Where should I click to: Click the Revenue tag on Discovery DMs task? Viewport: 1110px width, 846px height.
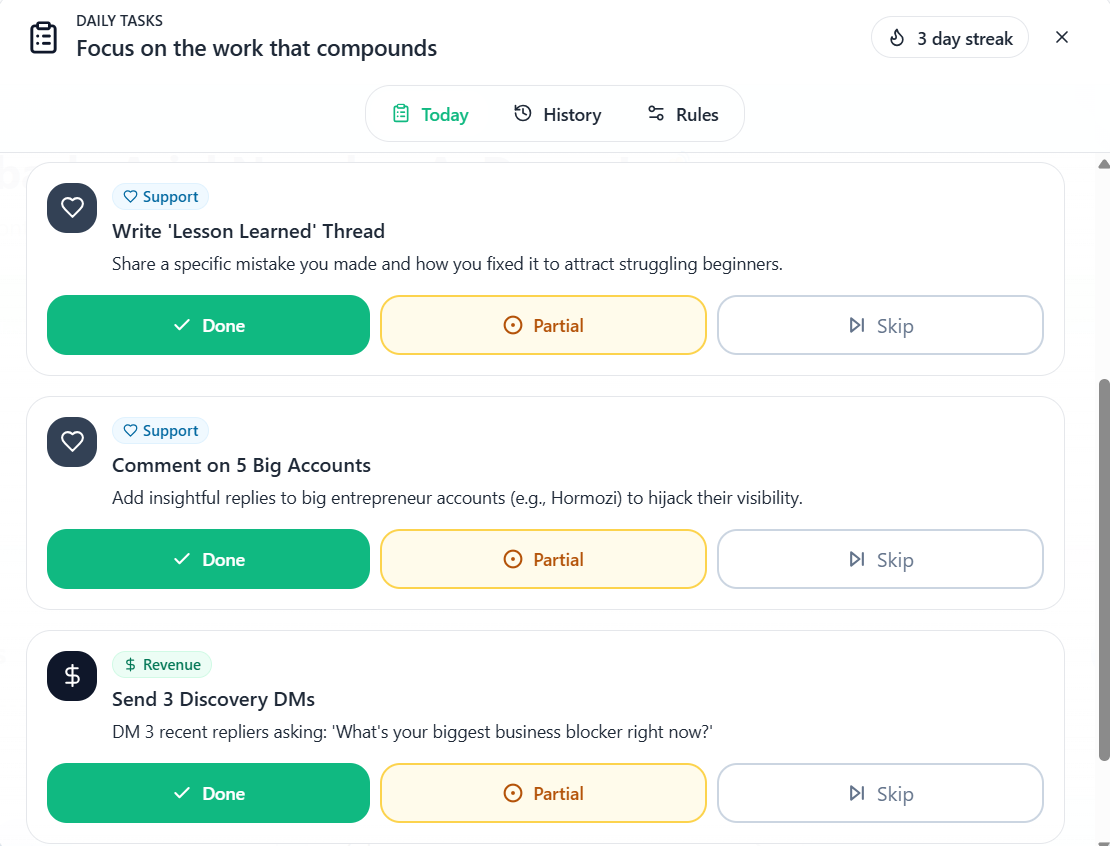[162, 665]
